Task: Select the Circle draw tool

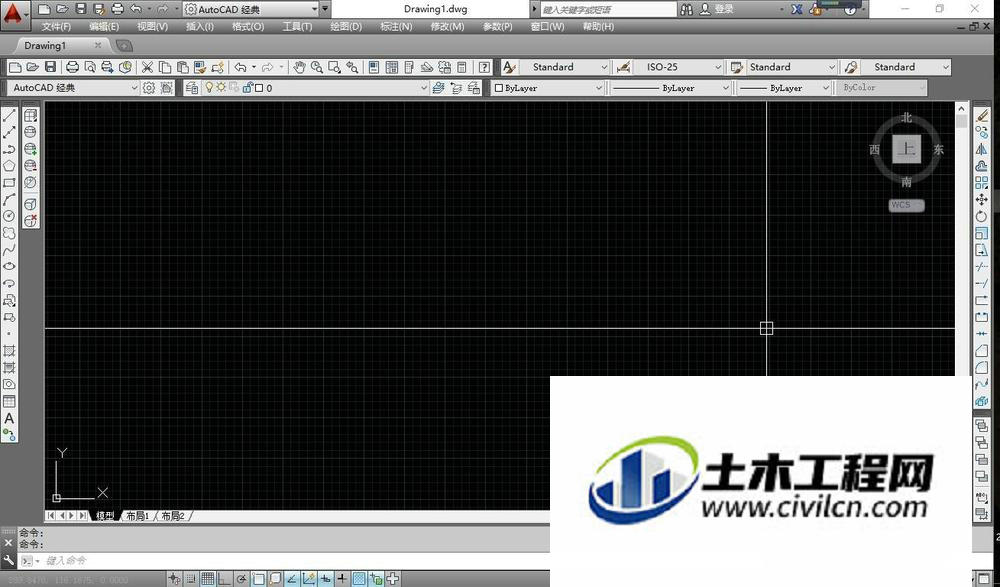Action: 9,216
